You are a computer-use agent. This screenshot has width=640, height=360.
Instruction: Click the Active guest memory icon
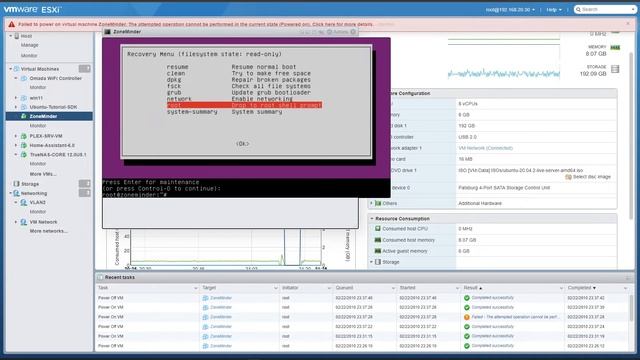378,251
